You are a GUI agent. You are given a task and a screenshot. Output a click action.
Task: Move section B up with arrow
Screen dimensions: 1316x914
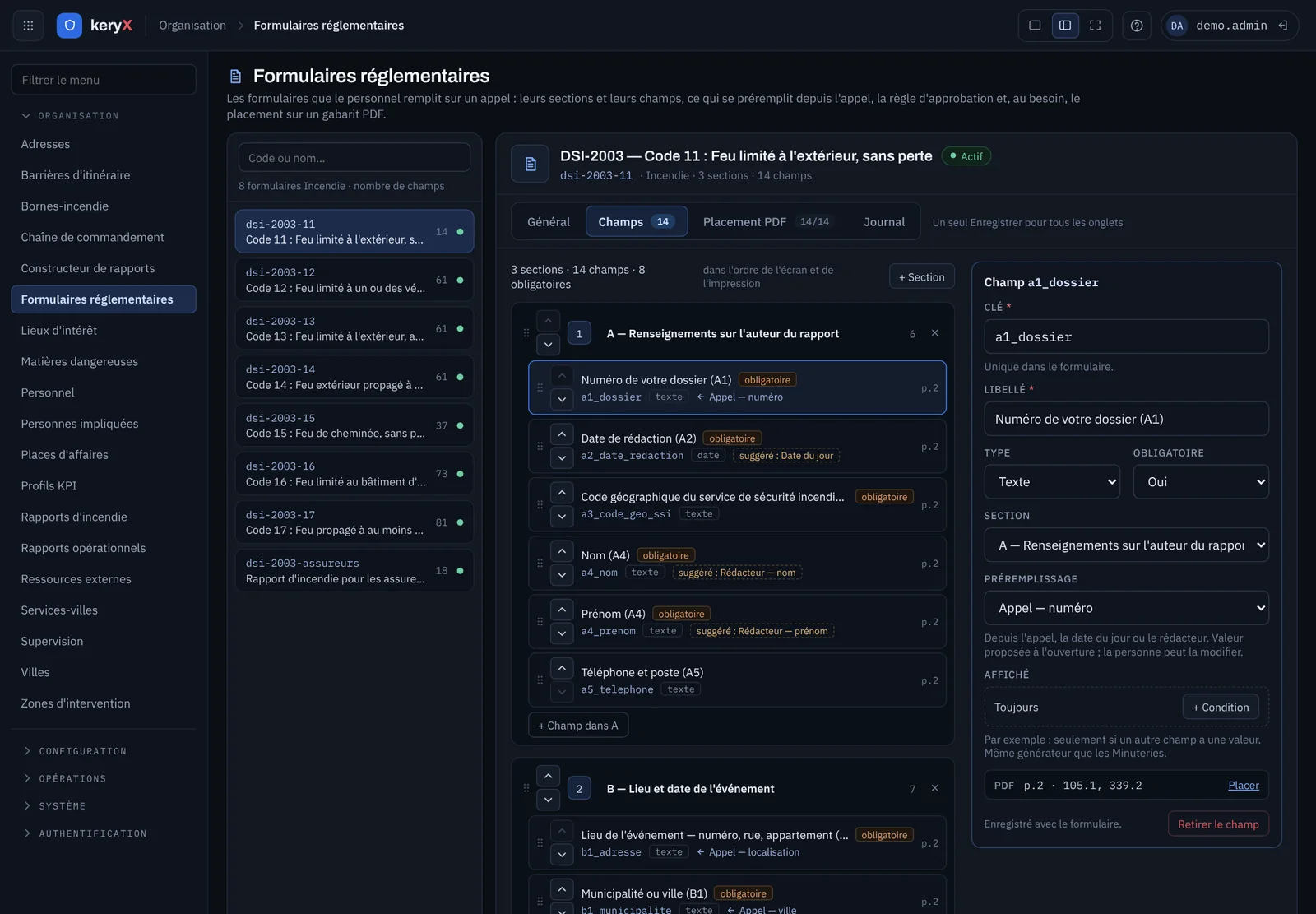click(x=548, y=776)
